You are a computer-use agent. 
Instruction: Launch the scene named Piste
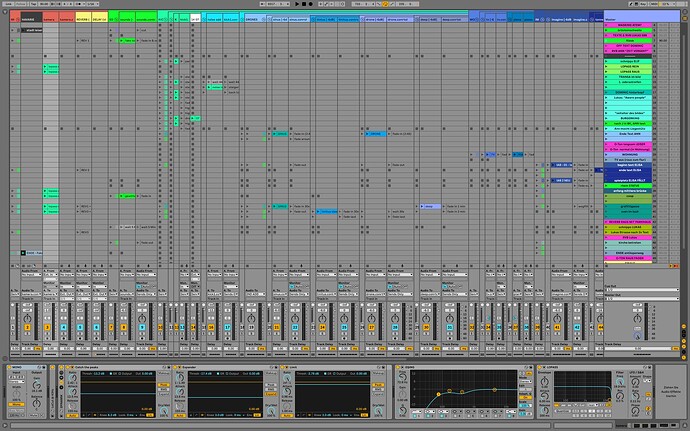606,41
